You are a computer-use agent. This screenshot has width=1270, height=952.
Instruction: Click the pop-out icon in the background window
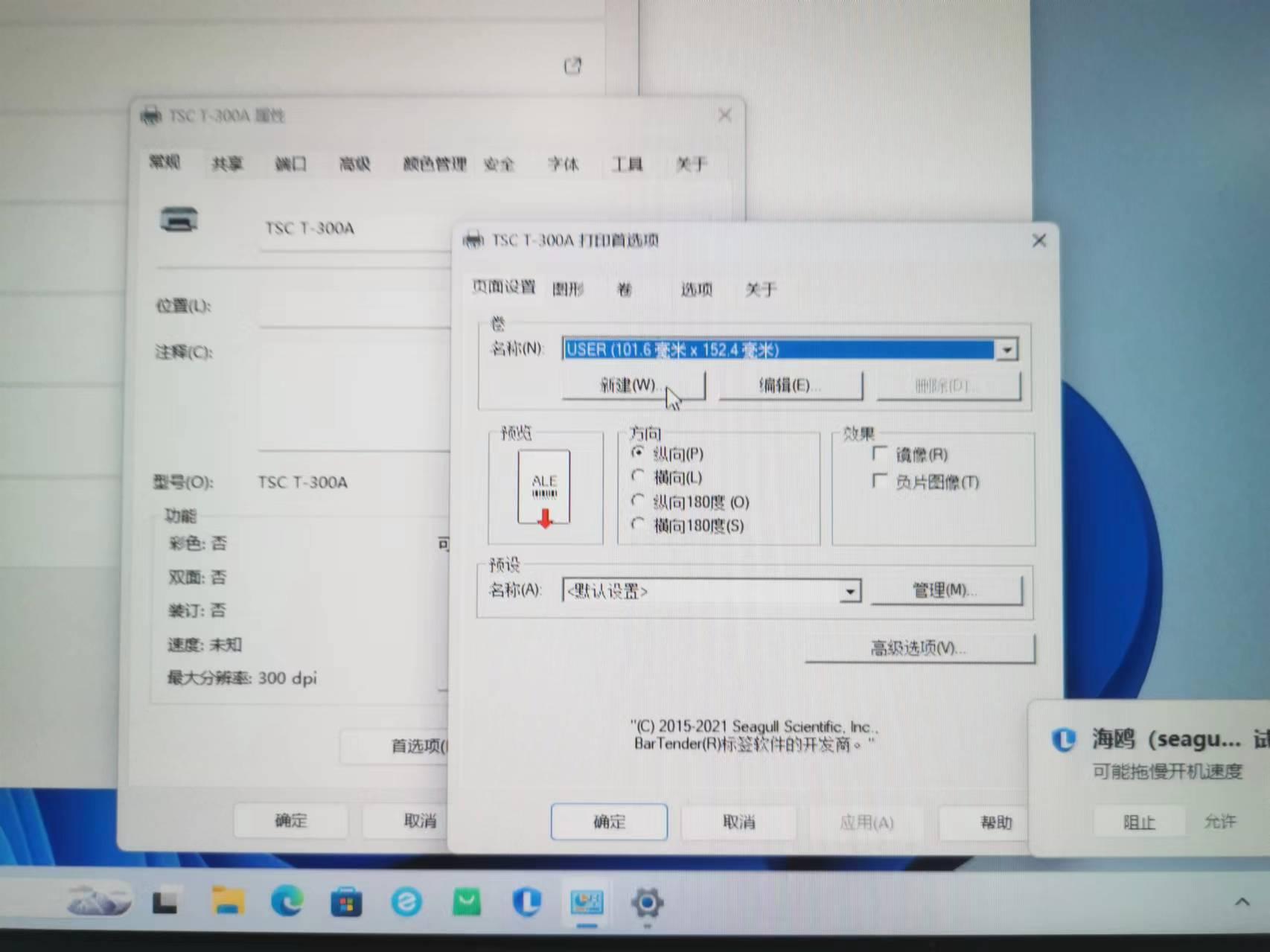click(572, 66)
